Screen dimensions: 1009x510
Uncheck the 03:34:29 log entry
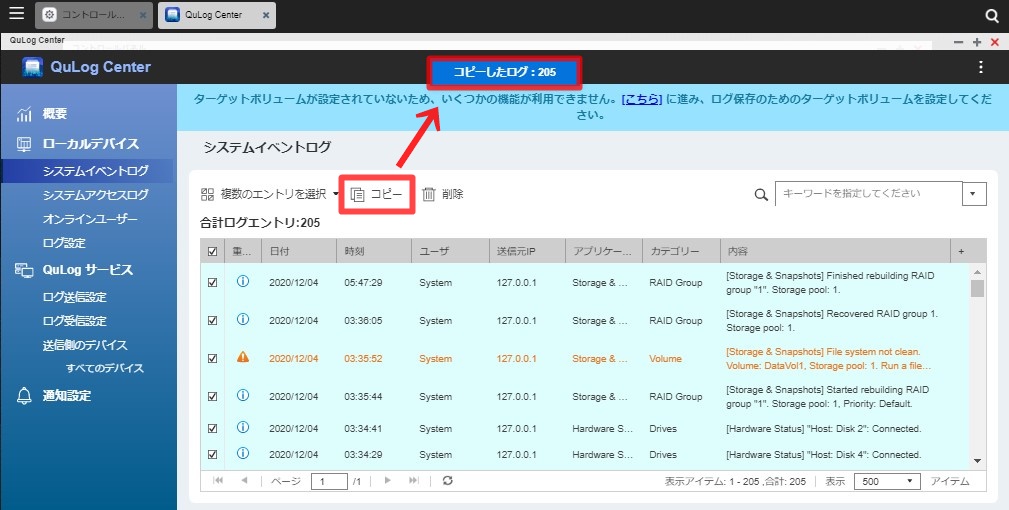point(212,455)
